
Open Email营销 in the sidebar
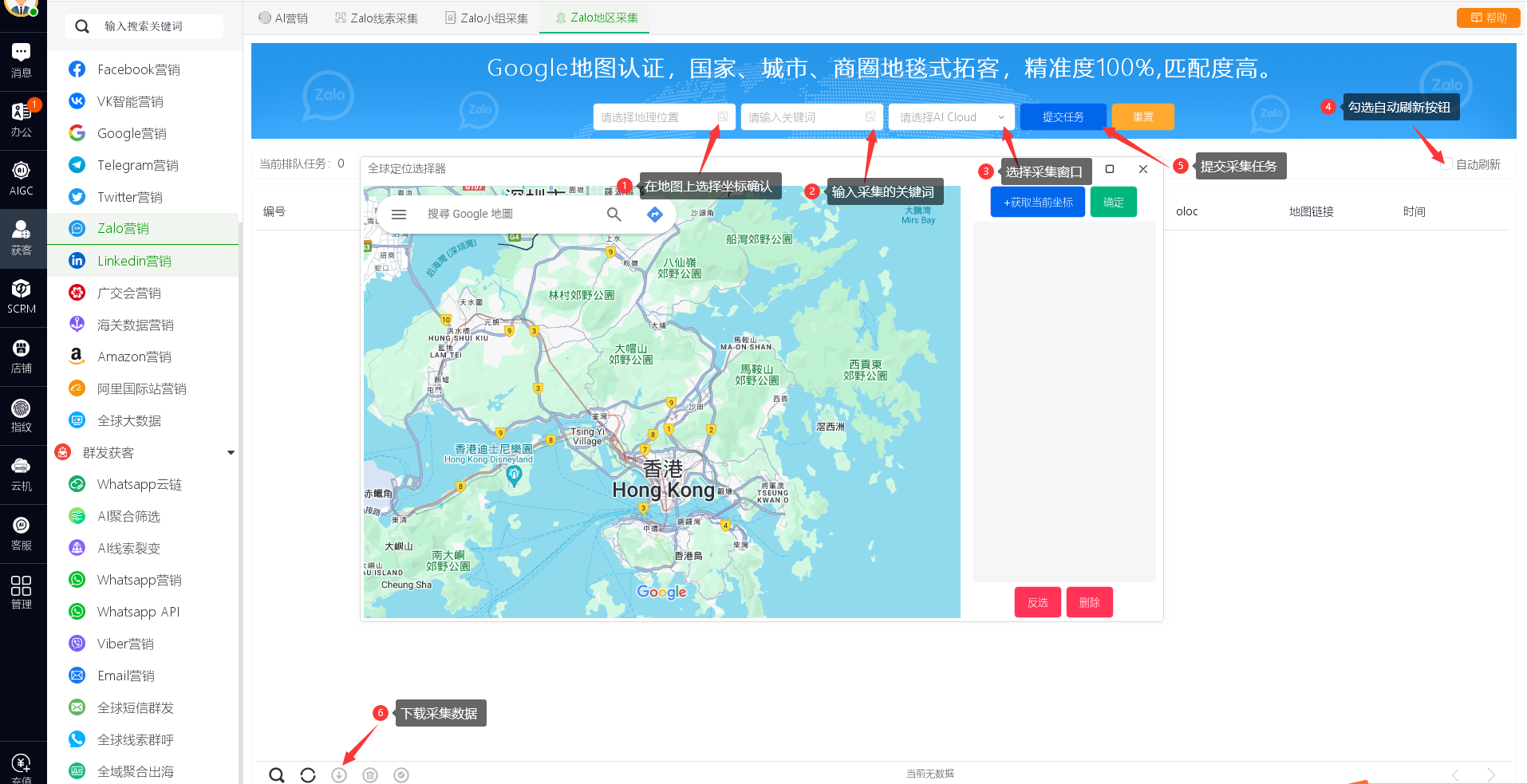point(126,676)
